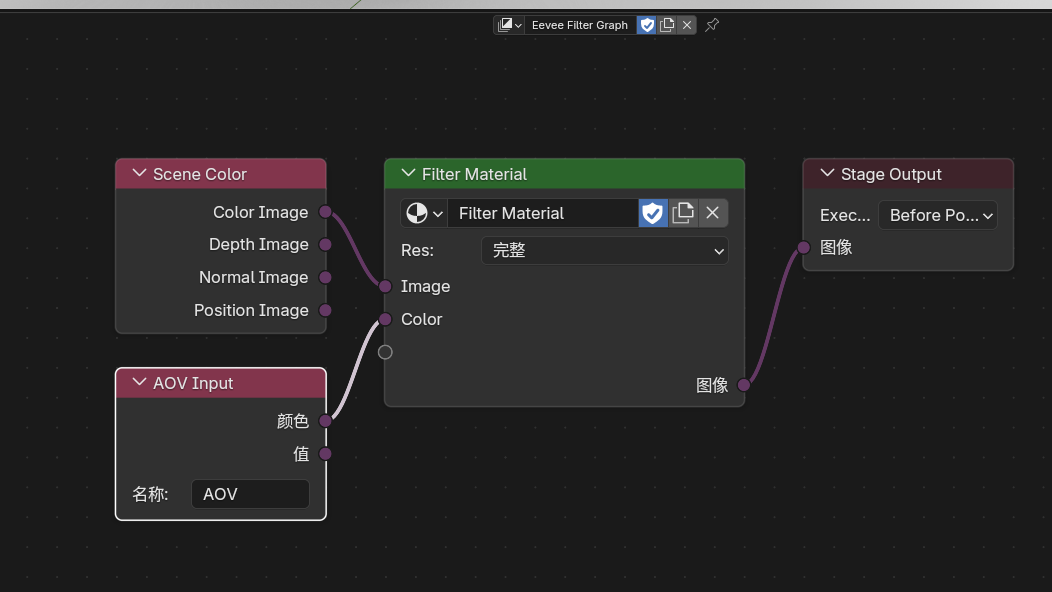Toggle the pin icon in the header
The height and width of the screenshot is (592, 1052).
pos(712,25)
